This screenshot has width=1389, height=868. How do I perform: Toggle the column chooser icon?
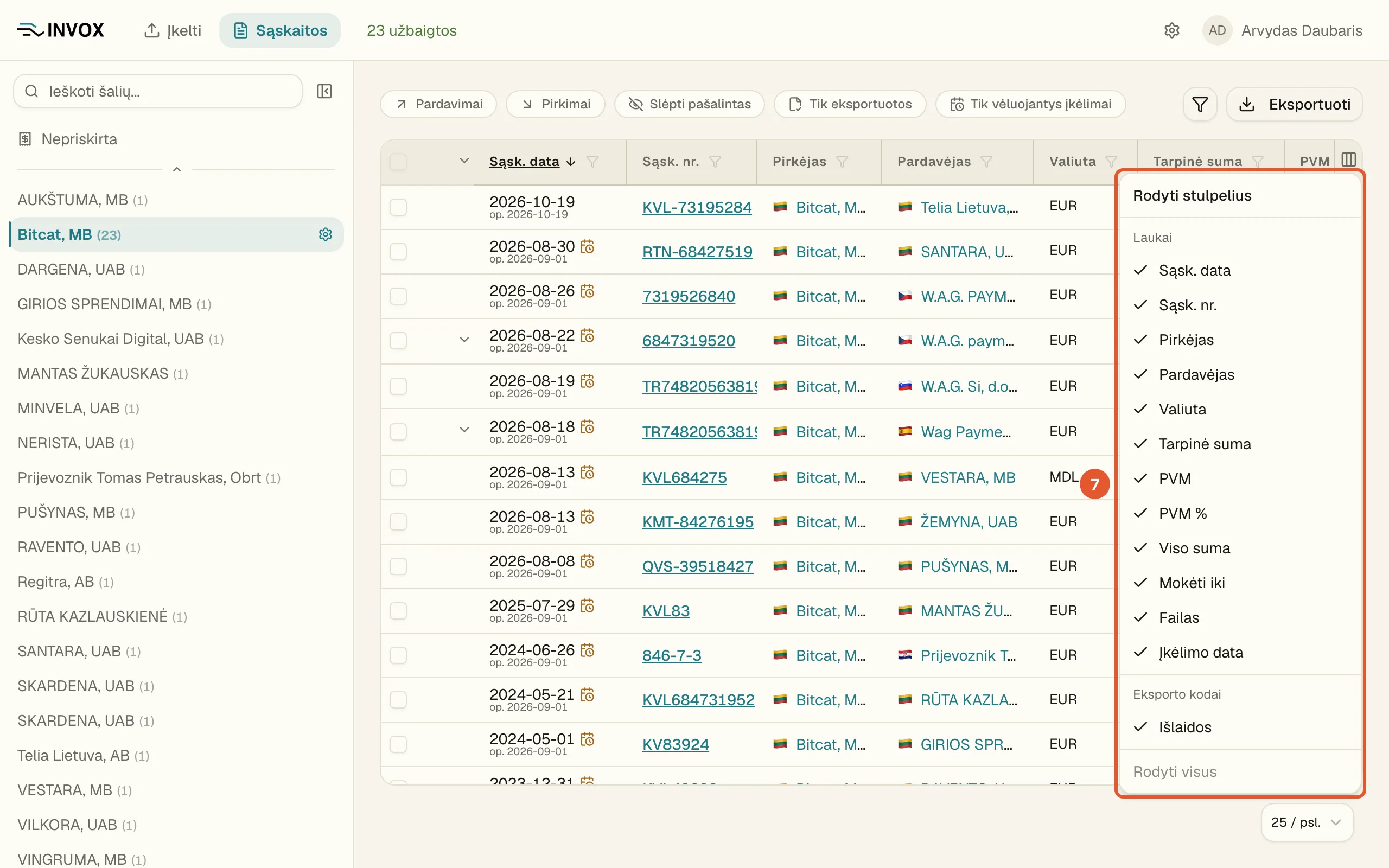point(1349,159)
